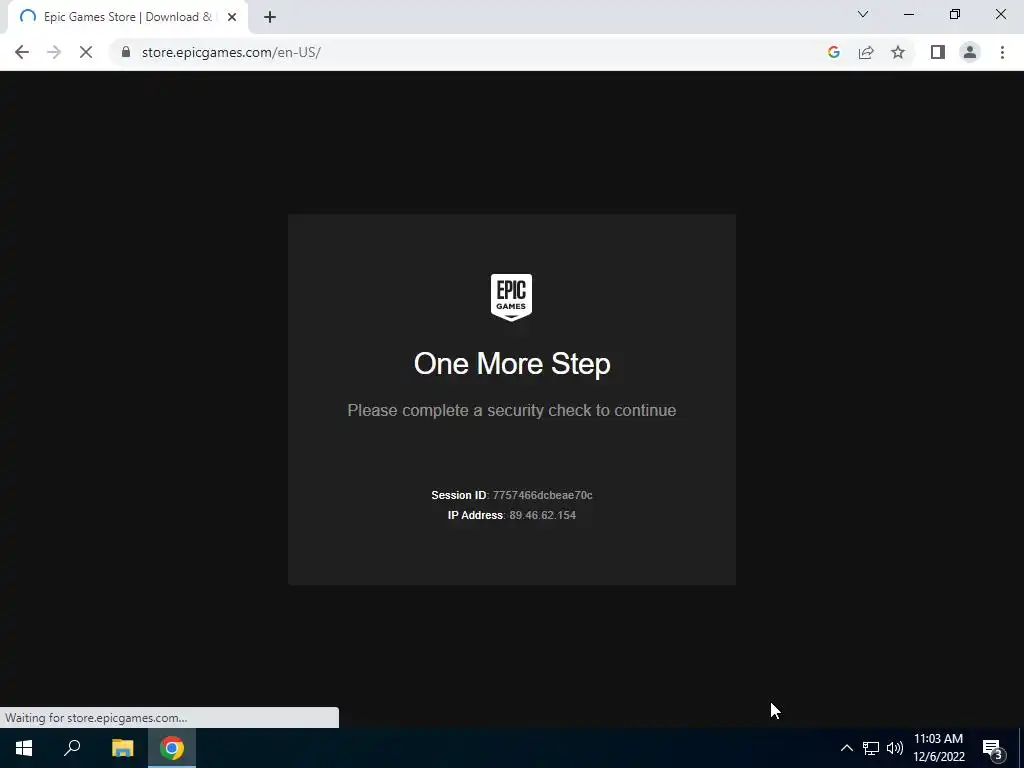
Task: Open a new tab with the plus button
Action: coord(270,17)
